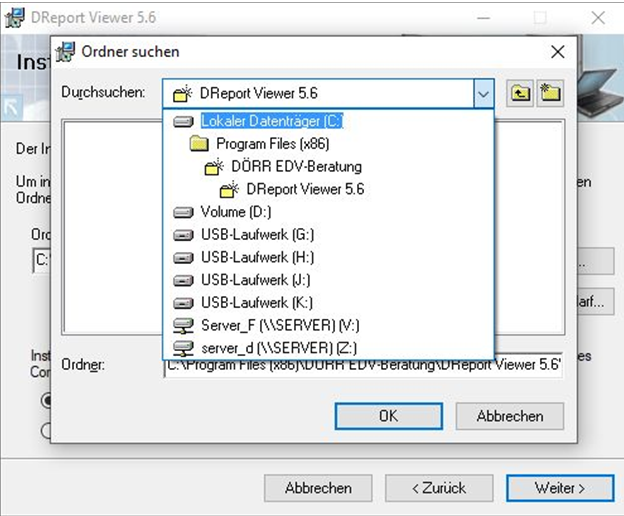624x516 pixels.
Task: Click USB drive icon beside USB-Laufwerk (H:)
Action: click(x=183, y=257)
